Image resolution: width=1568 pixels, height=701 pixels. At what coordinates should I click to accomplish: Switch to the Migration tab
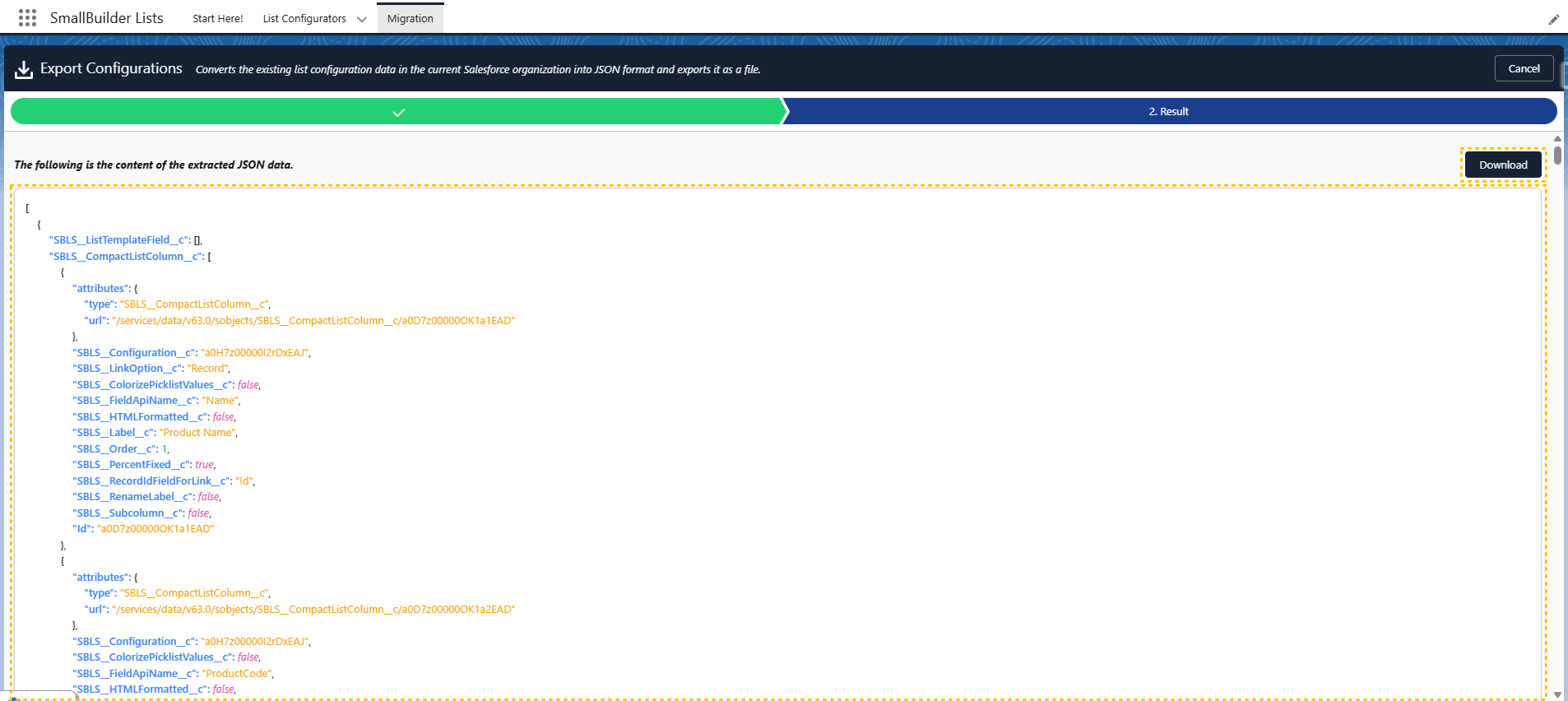coord(410,19)
